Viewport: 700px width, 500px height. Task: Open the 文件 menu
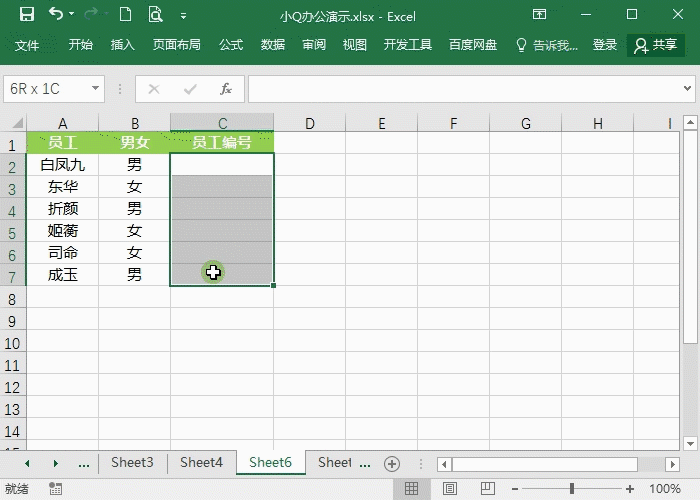(x=27, y=45)
